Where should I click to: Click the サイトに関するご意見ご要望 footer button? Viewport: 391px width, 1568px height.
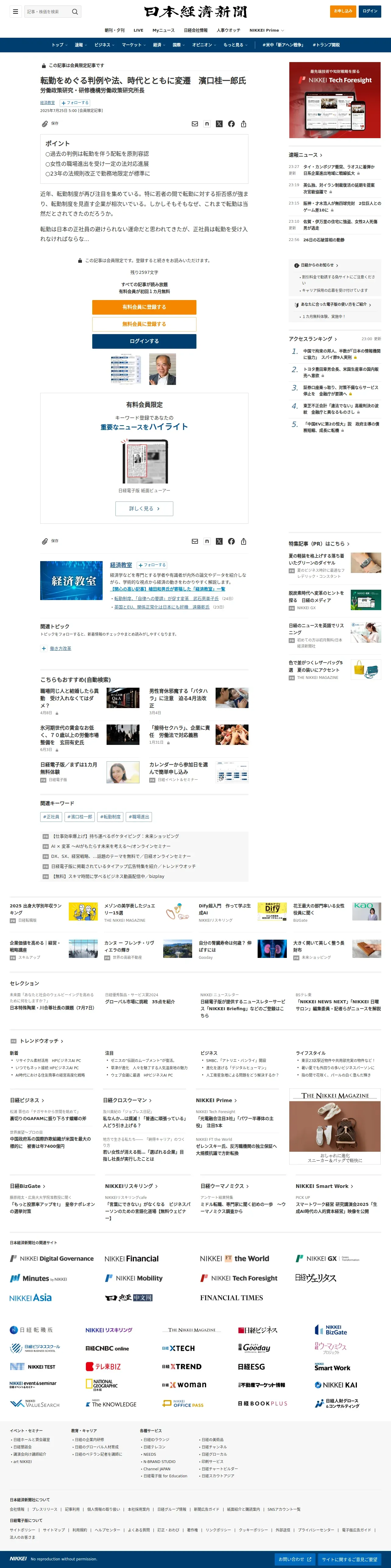[350, 1559]
